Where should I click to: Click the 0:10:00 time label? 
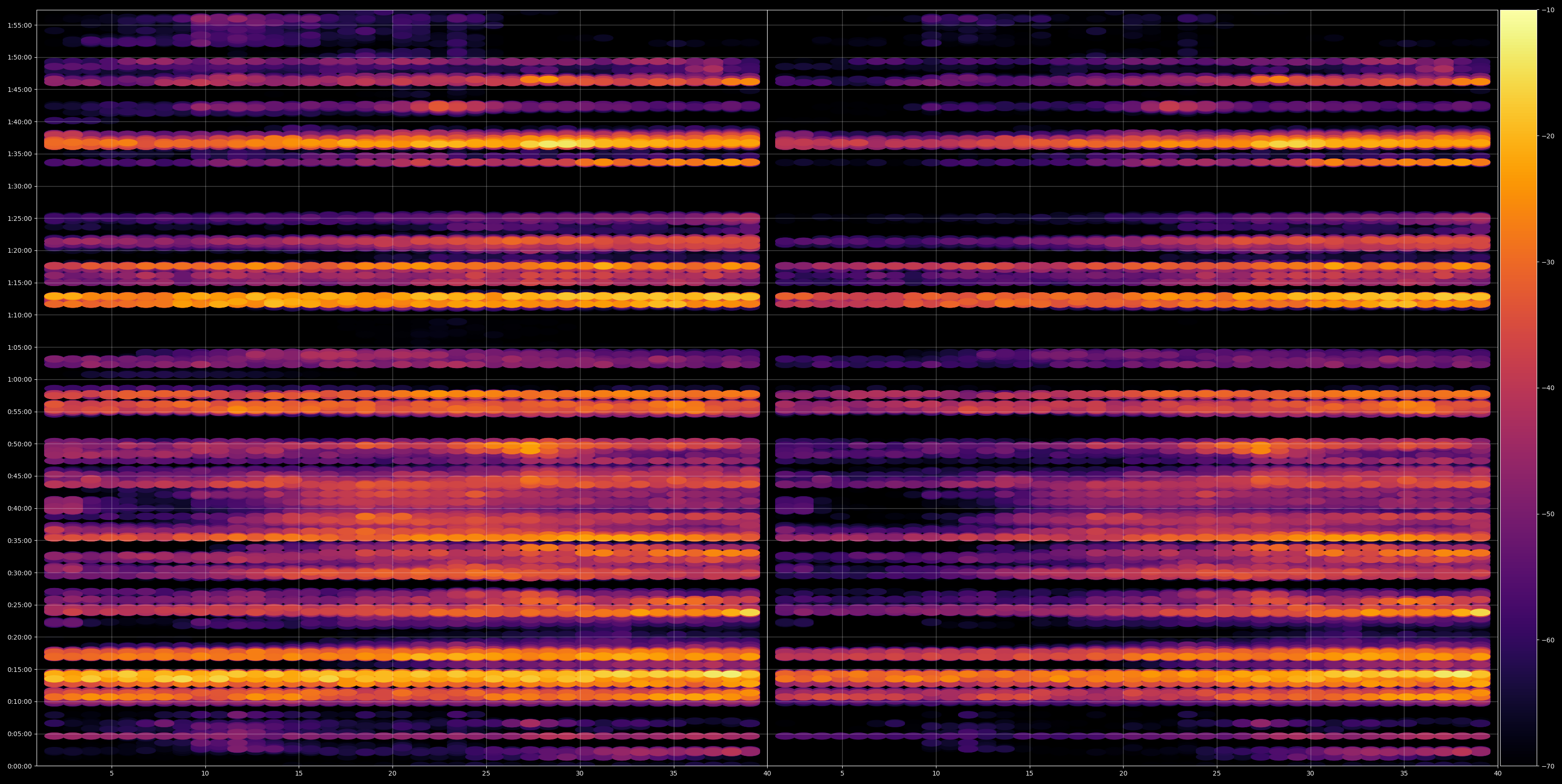tap(19, 701)
